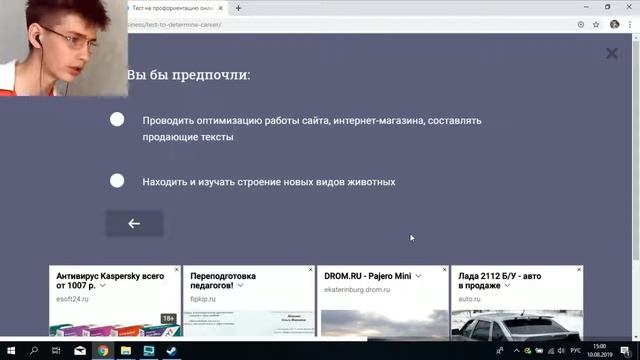
Task: Open Task View on the taskbar
Action: 56,351
